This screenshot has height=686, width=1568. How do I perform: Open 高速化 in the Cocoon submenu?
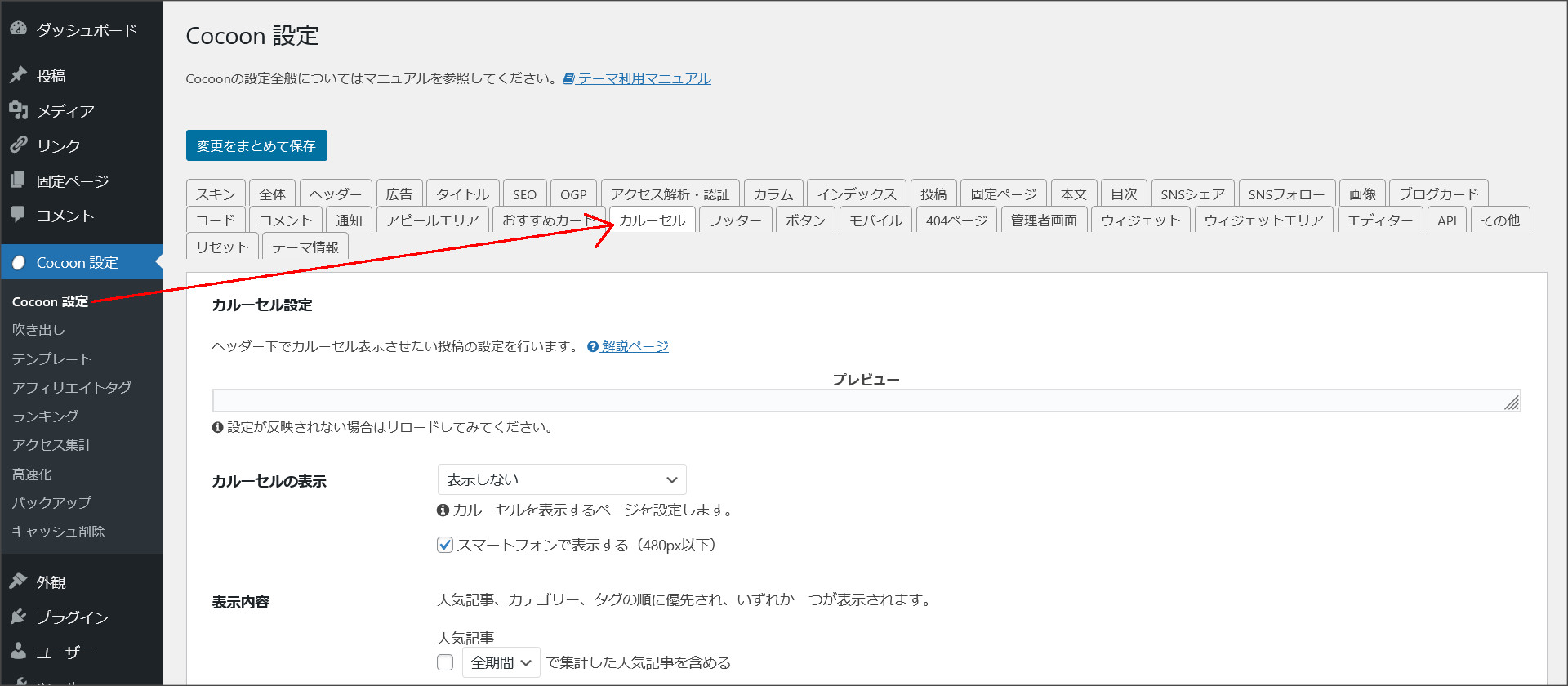[x=32, y=474]
